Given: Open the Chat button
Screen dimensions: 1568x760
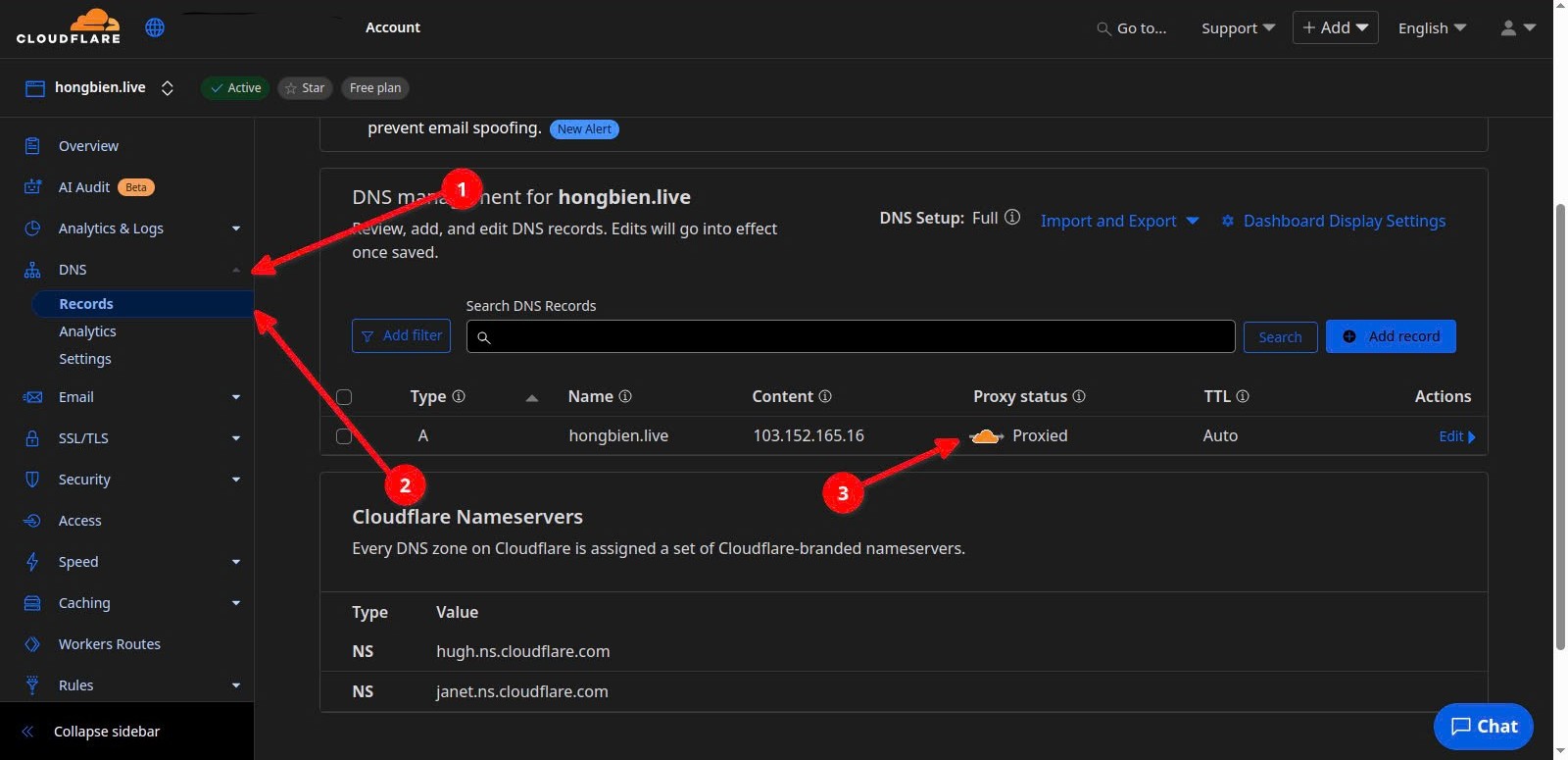Looking at the screenshot, I should pos(1483,727).
